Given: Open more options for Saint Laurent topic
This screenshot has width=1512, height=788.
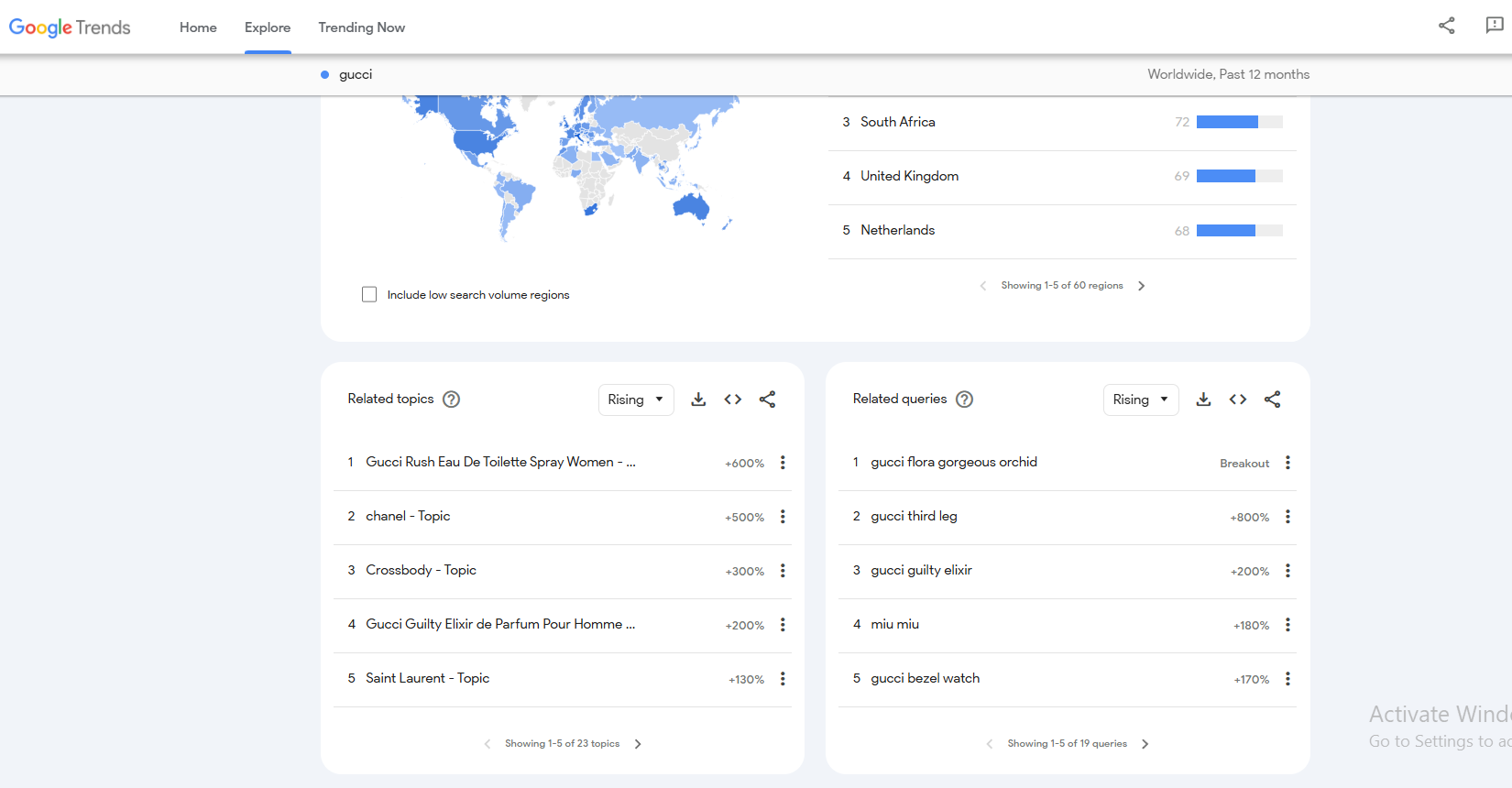Looking at the screenshot, I should pos(783,679).
